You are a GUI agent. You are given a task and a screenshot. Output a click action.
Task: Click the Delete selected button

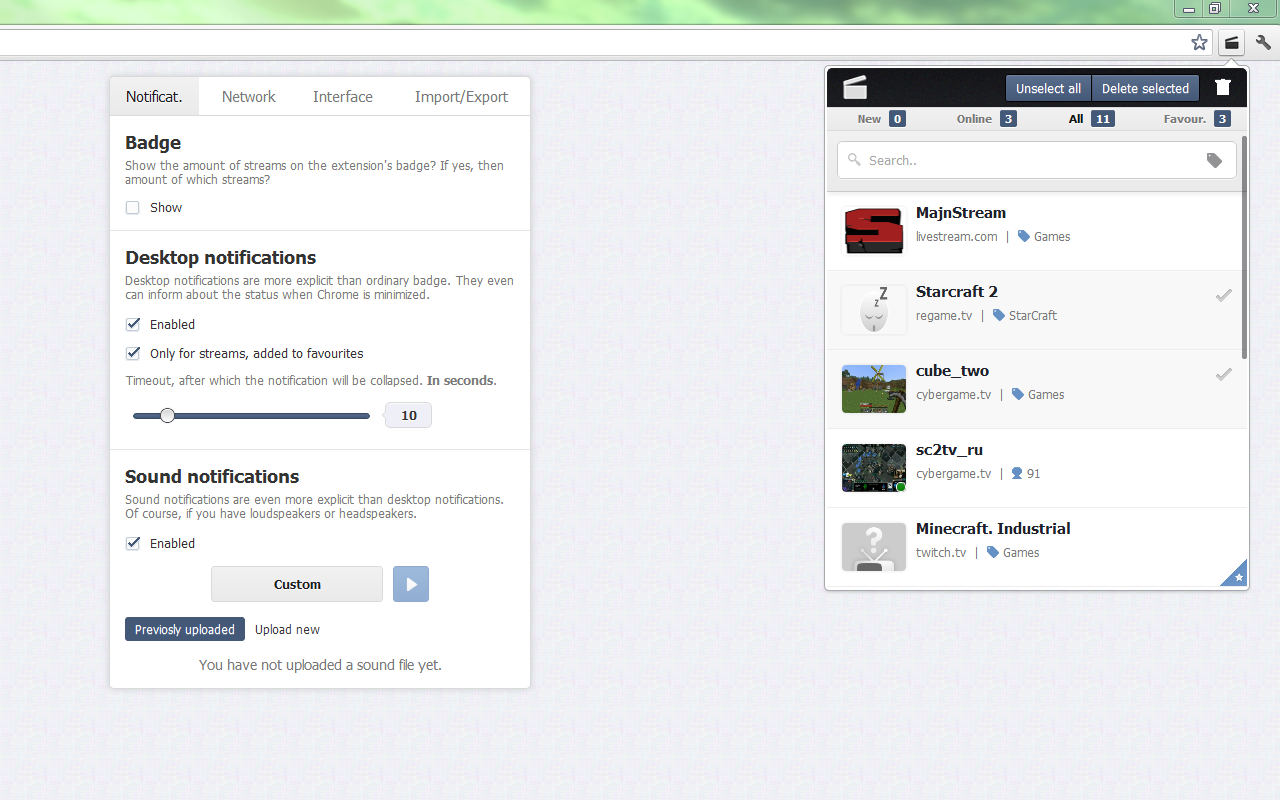click(1145, 88)
